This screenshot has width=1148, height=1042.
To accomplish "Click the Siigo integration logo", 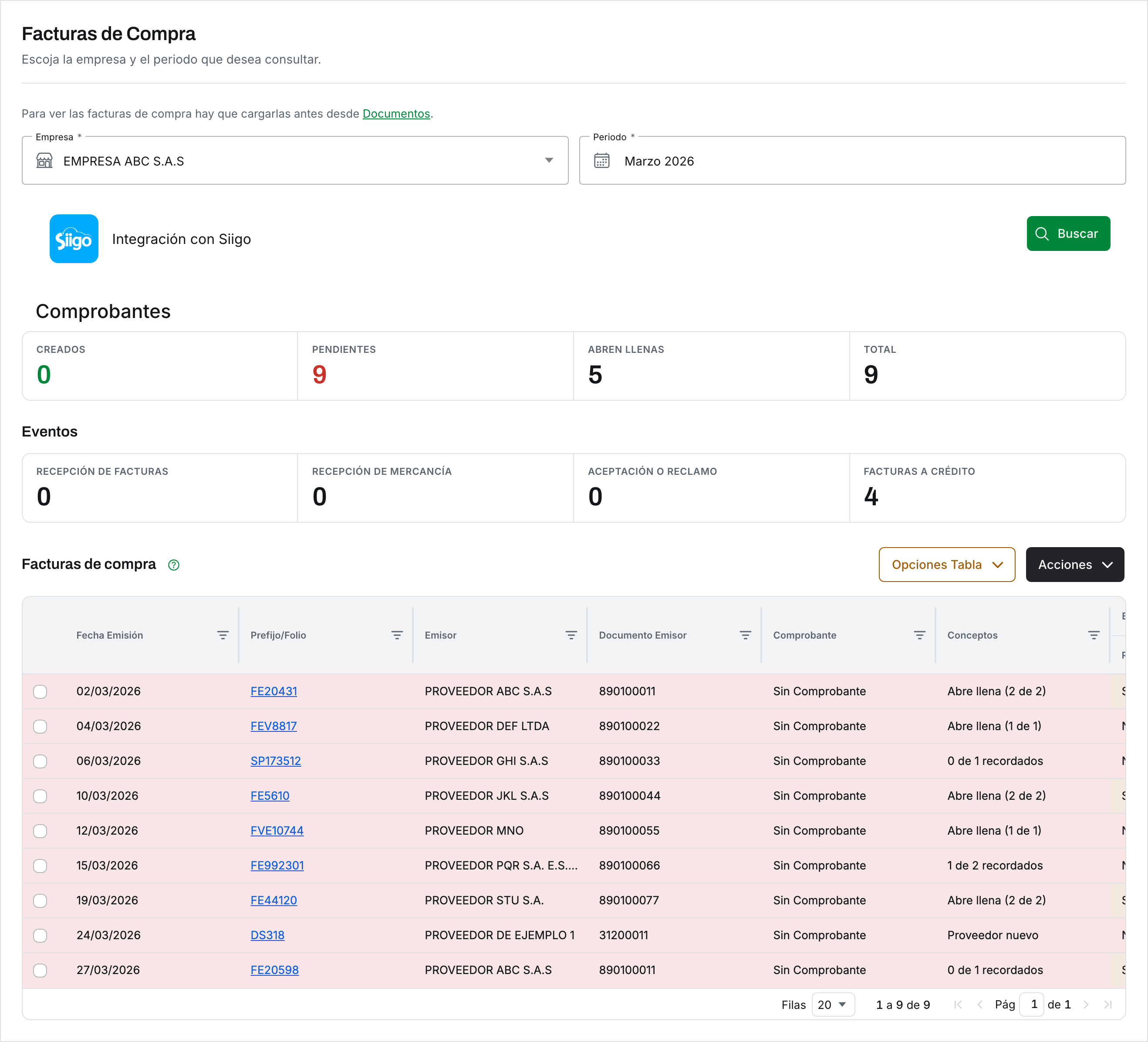I will tap(74, 239).
